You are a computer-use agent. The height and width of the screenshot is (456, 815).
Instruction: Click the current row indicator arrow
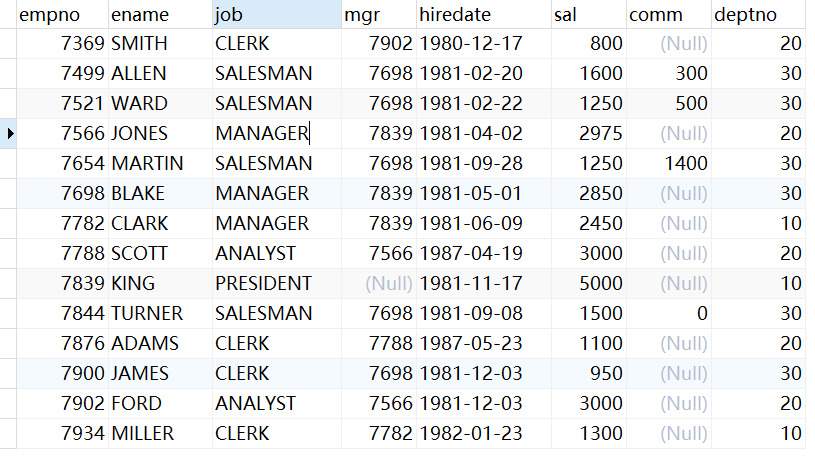(x=10, y=133)
